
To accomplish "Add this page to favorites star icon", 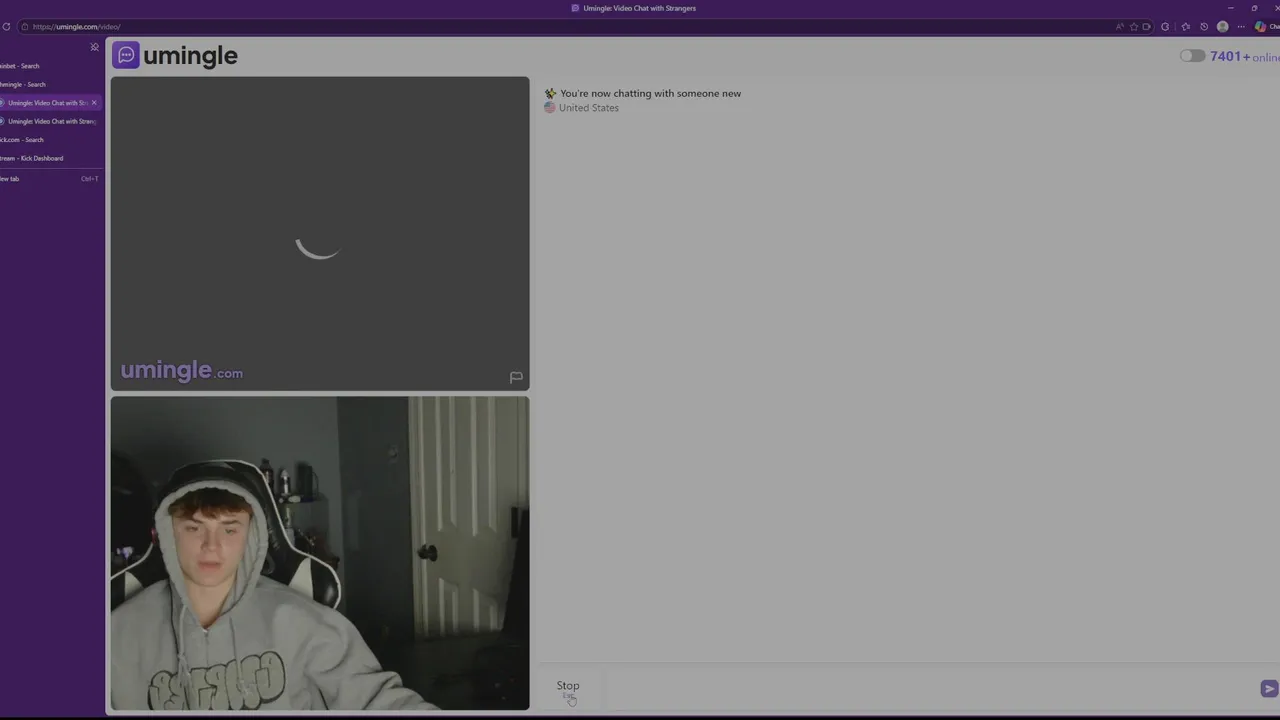I will (x=1133, y=27).
